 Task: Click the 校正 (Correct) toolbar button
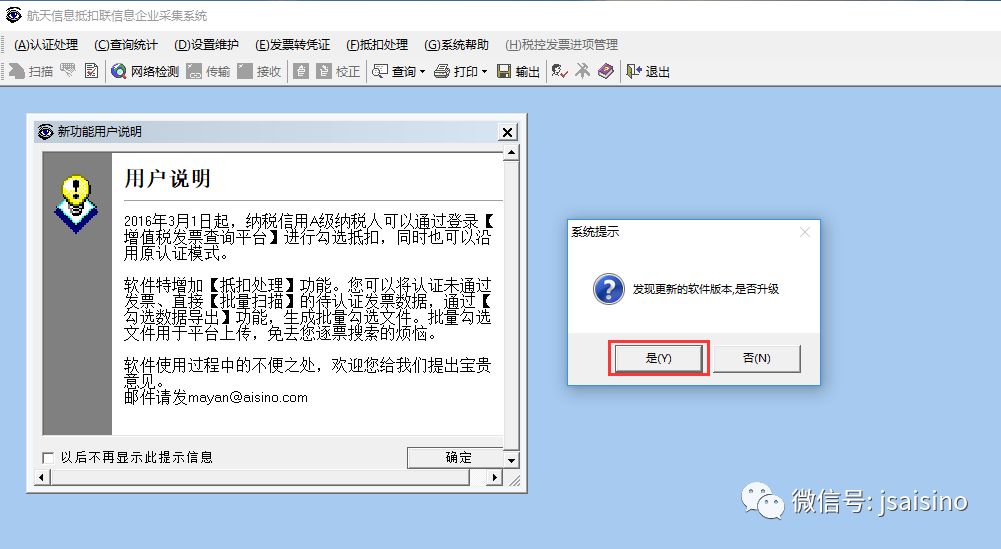[339, 71]
